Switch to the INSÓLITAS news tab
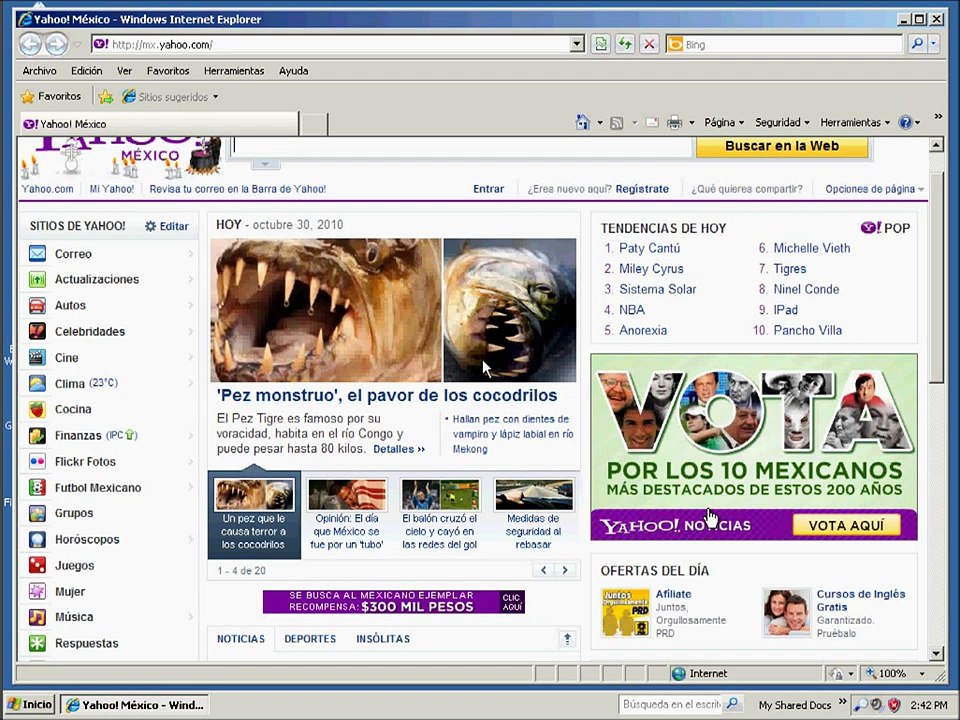Screen dimensions: 960x720 tap(383, 639)
